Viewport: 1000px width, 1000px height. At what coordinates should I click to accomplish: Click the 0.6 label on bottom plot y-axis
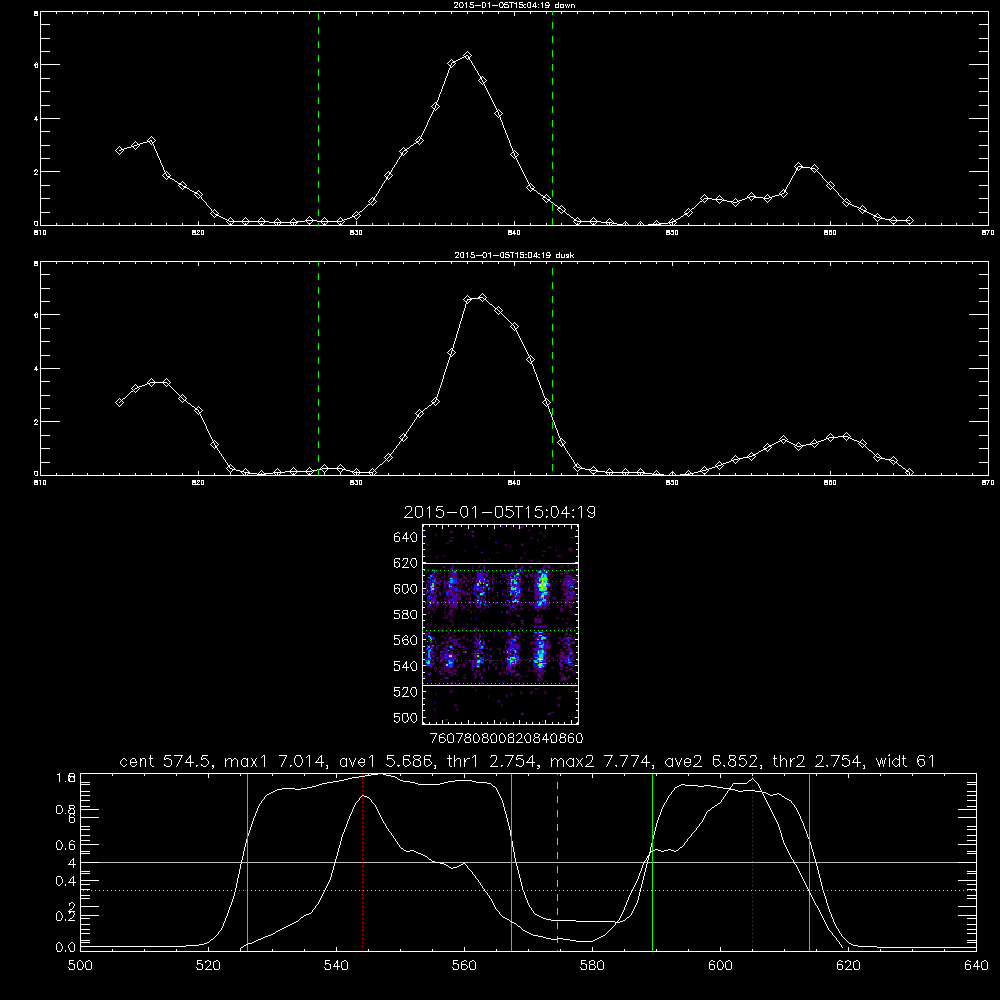click(x=66, y=845)
